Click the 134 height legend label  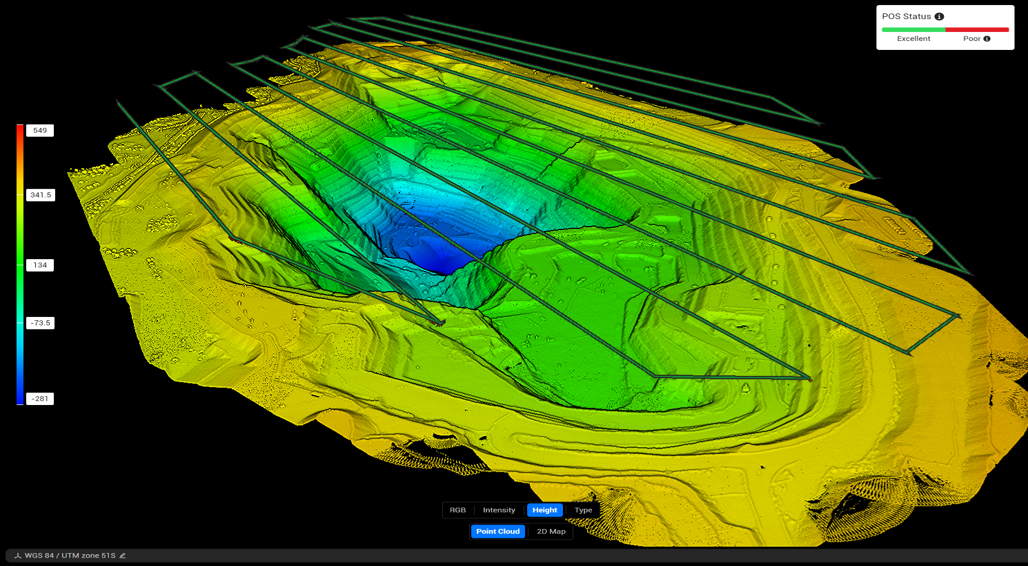pos(40,266)
